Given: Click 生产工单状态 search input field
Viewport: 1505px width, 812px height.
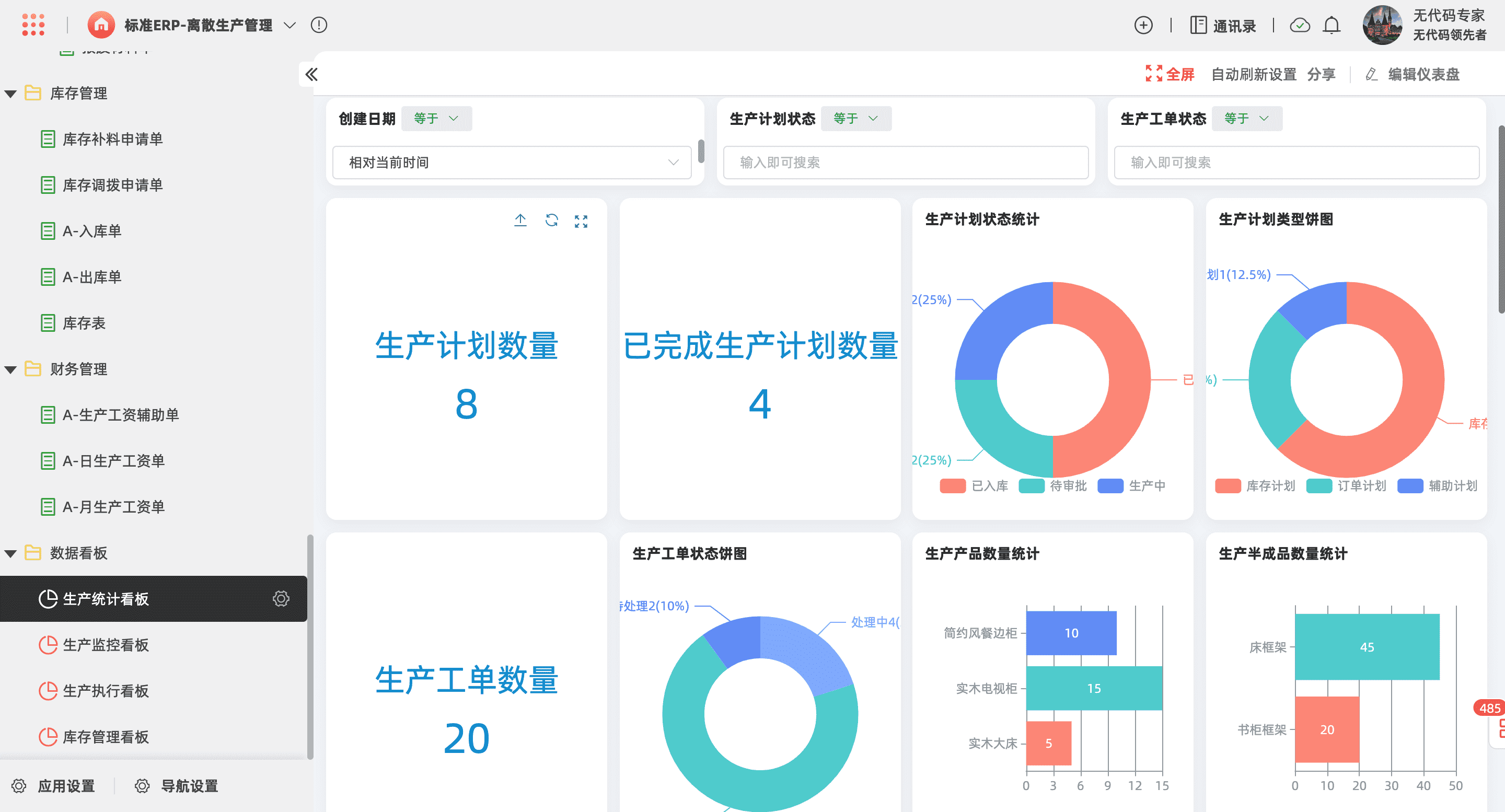Looking at the screenshot, I should 1296,163.
